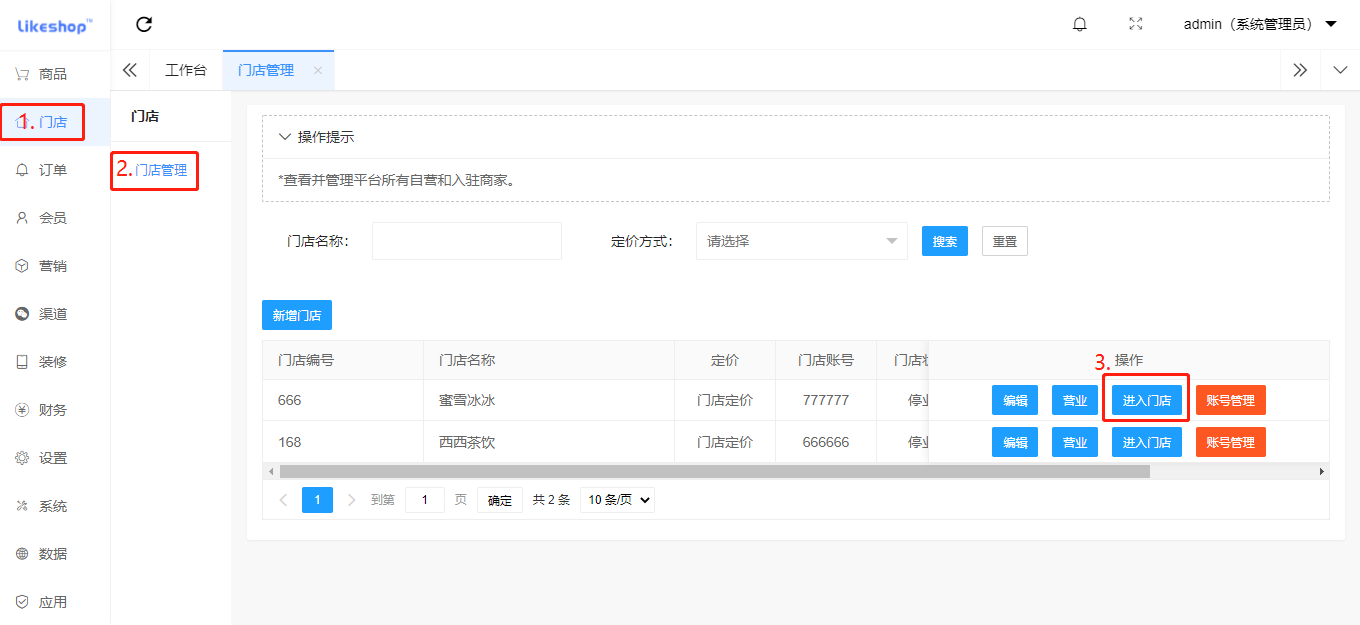The width and height of the screenshot is (1360, 625).
Task: Select 门店管理 submenu item
Action: [161, 170]
